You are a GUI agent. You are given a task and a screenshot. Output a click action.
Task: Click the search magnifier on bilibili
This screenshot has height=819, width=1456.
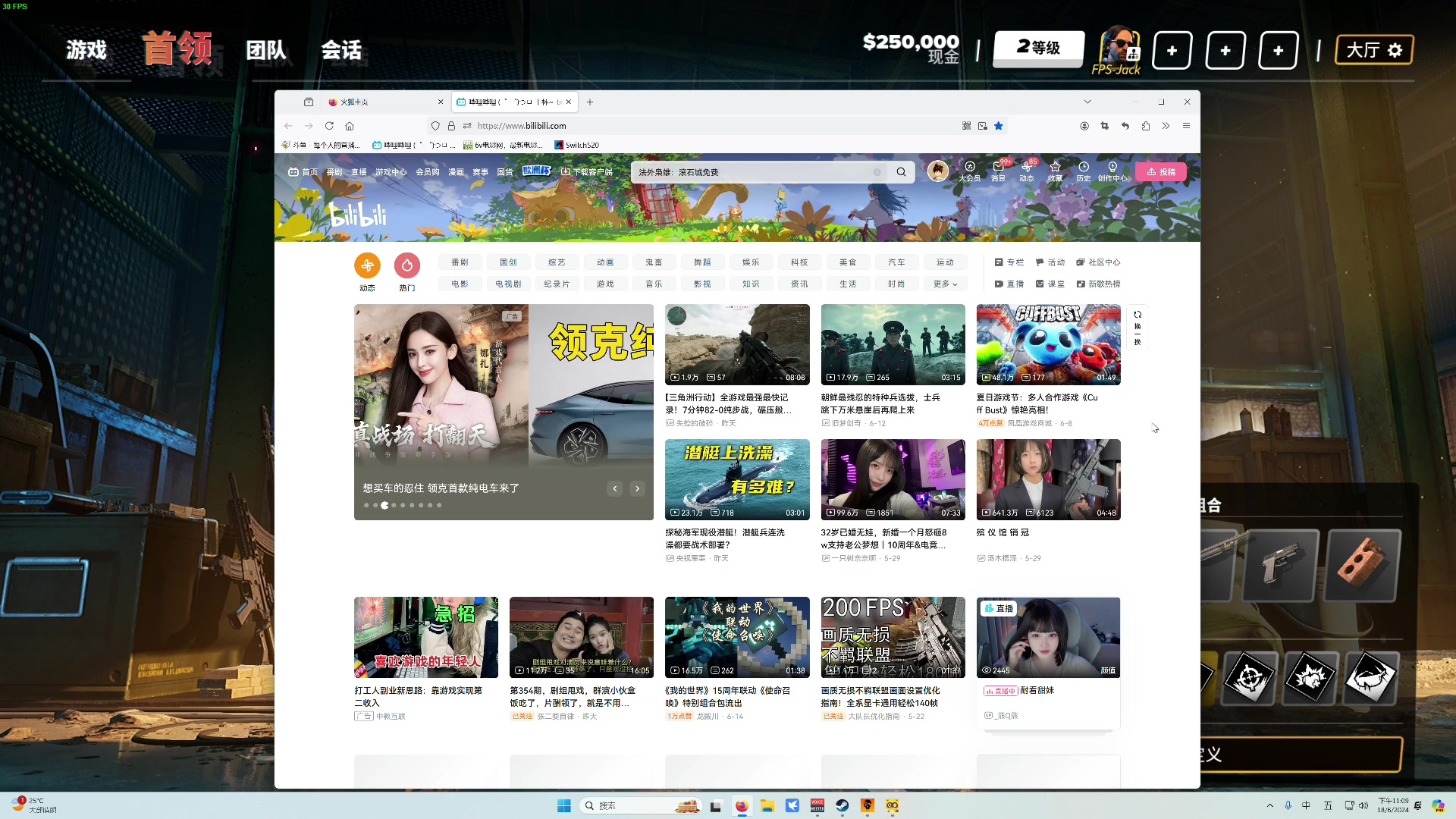[x=901, y=172]
